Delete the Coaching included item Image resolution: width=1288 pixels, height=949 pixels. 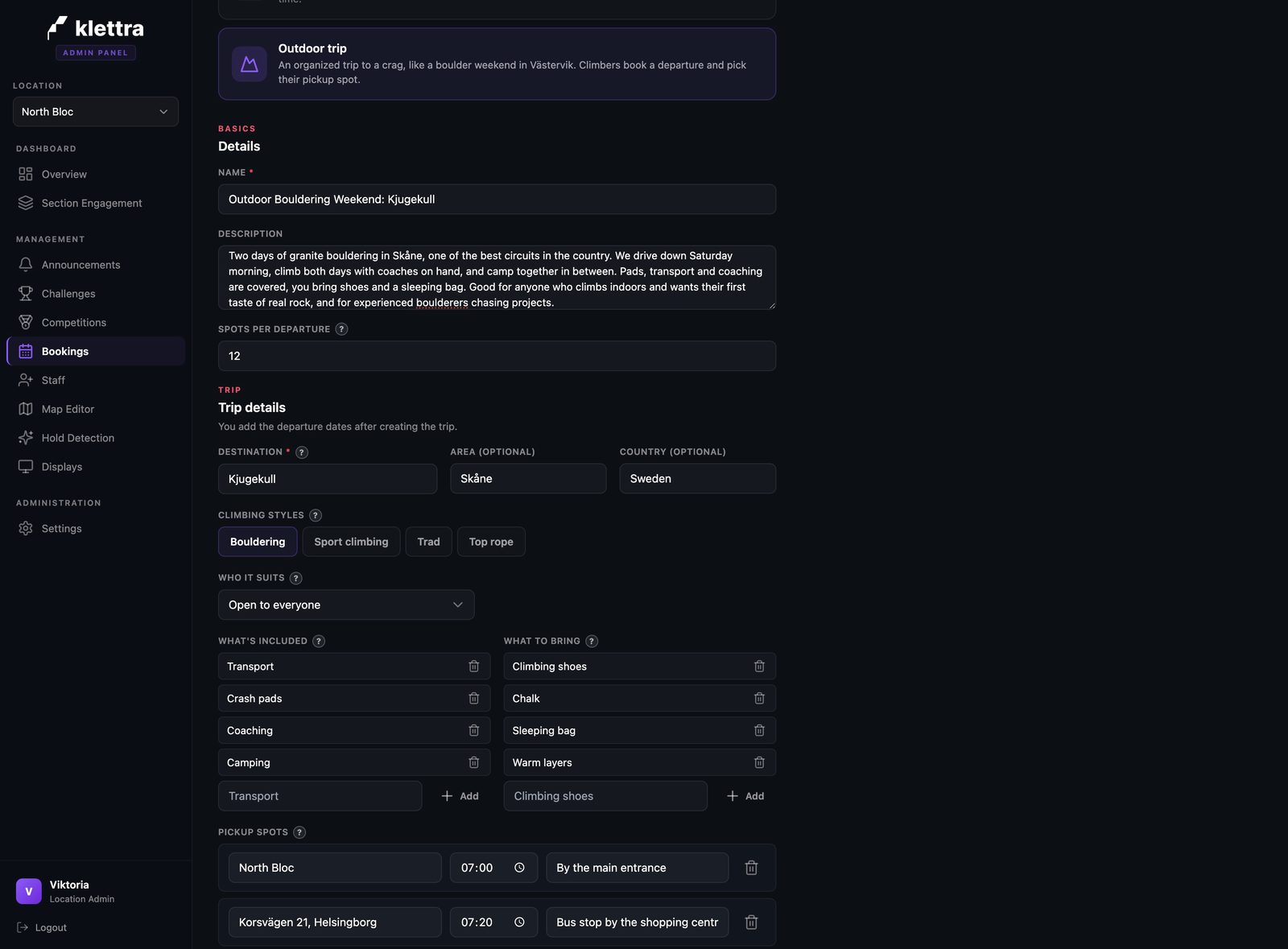coord(474,731)
